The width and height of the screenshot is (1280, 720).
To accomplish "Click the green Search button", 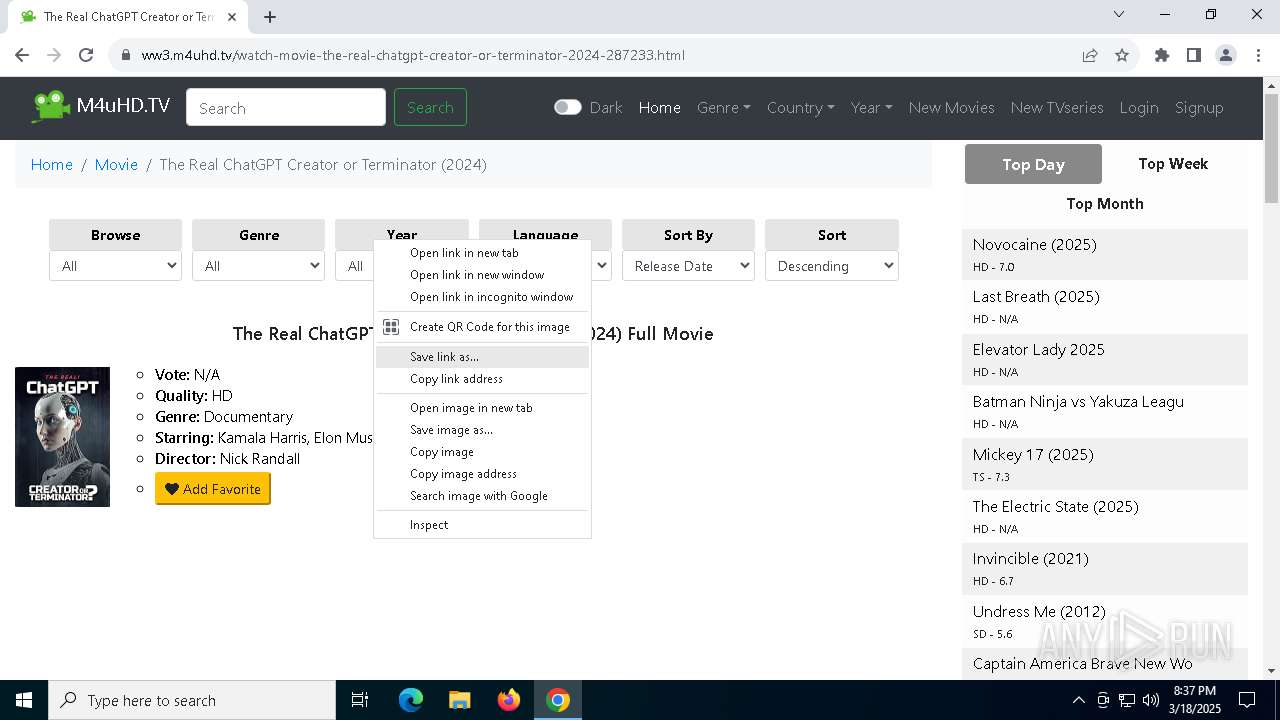I will [430, 107].
